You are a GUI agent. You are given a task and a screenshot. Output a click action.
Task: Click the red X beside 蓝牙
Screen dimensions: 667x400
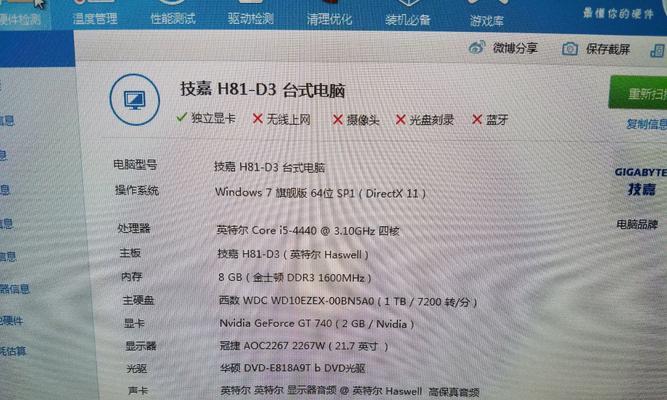click(x=477, y=120)
